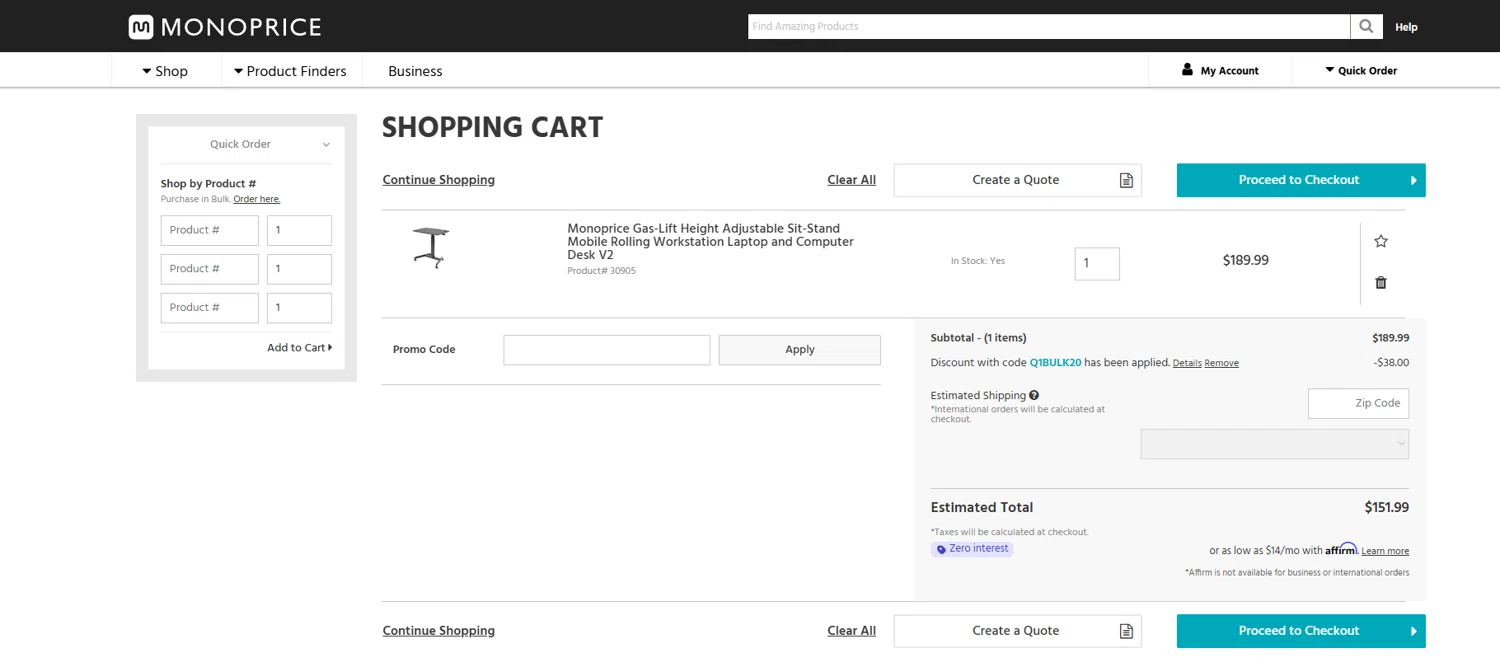Expand the Product Finders menu

(x=290, y=71)
